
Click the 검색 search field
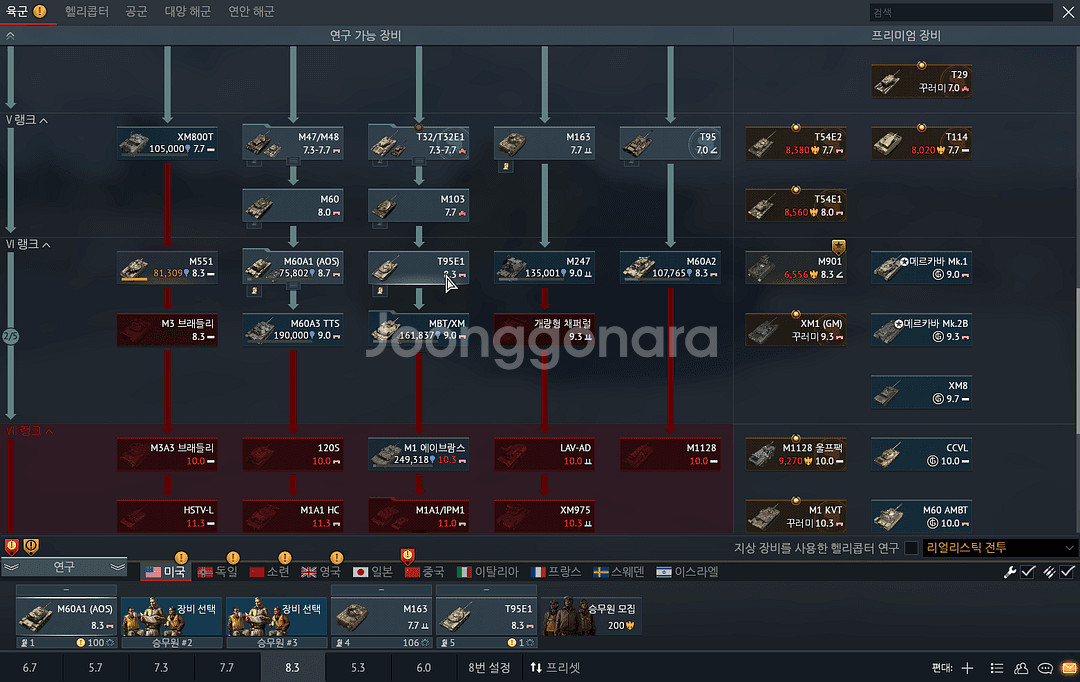(x=961, y=12)
